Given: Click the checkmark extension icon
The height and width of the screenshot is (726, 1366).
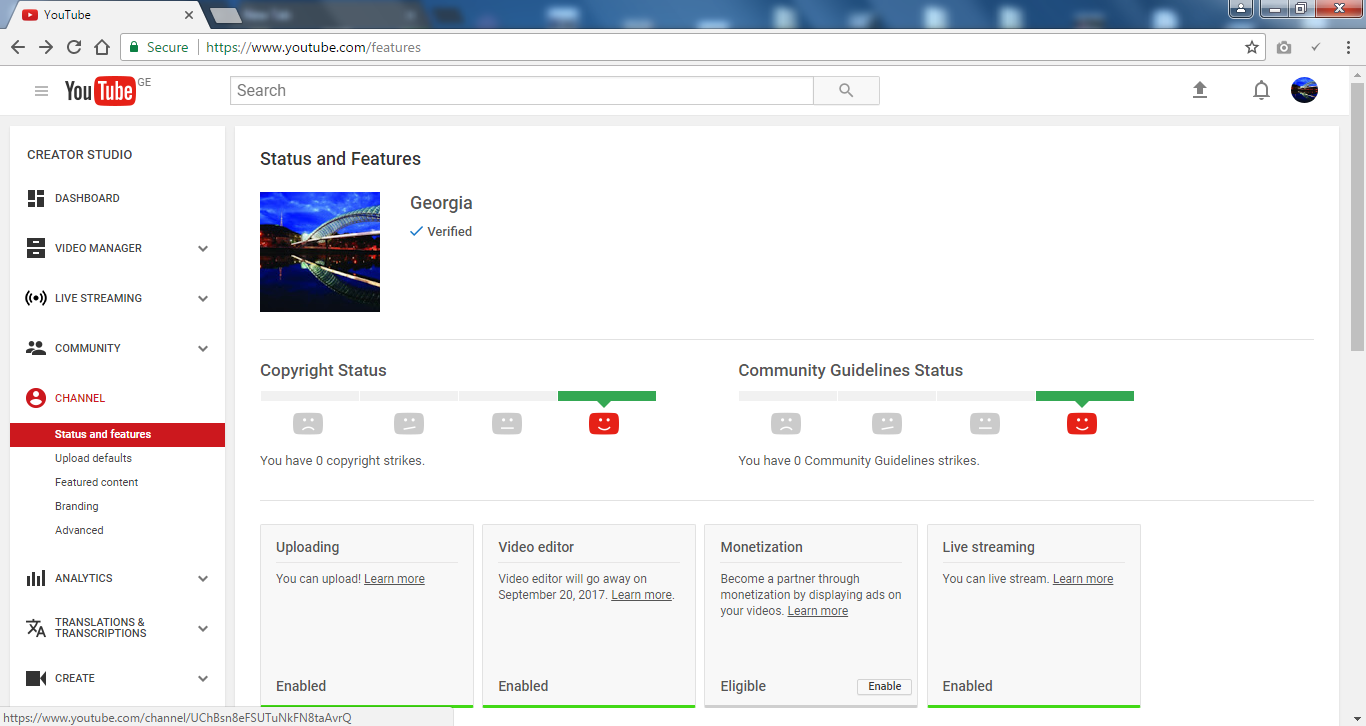Looking at the screenshot, I should [x=1316, y=47].
